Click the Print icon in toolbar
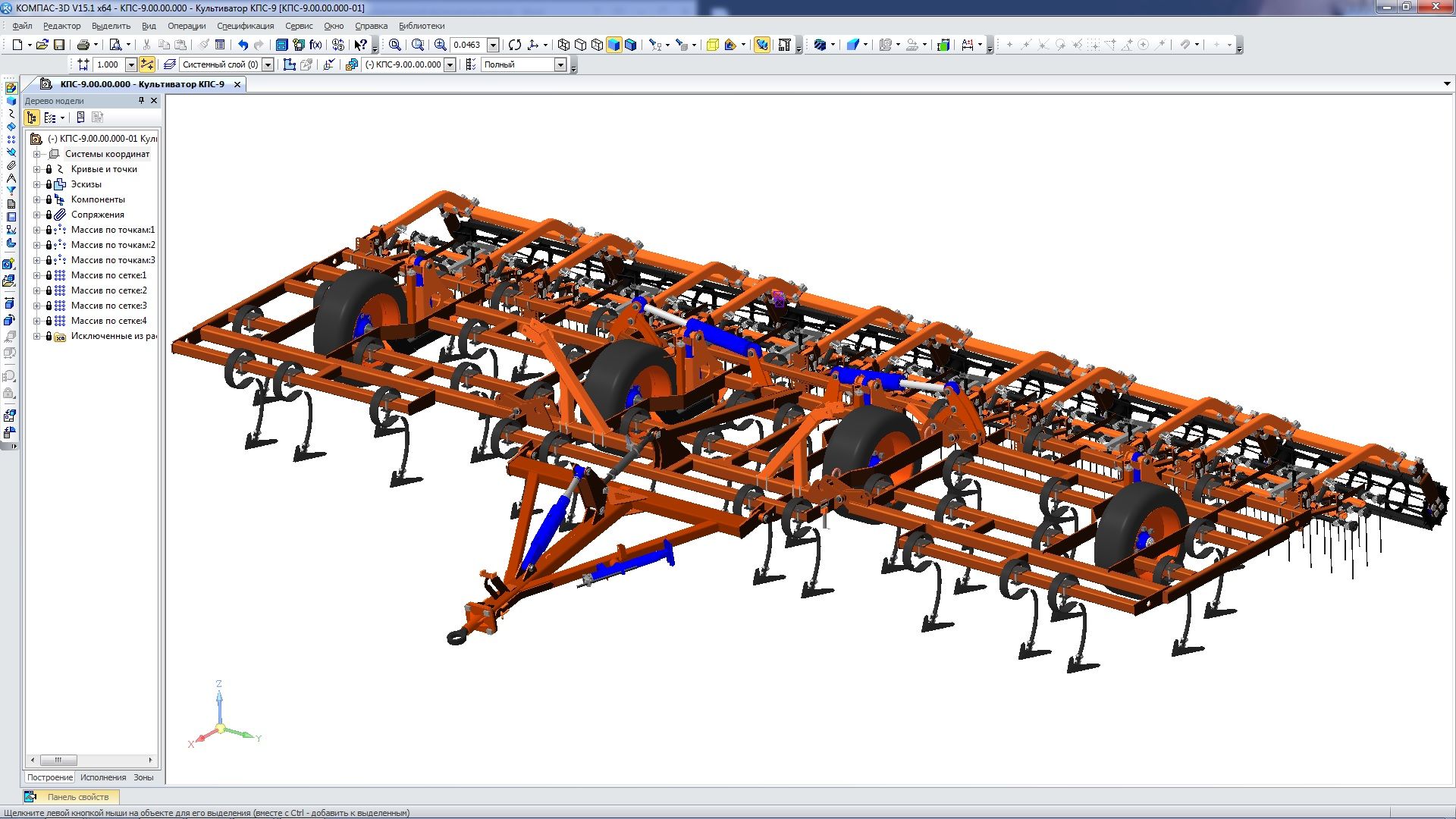The height and width of the screenshot is (819, 1456). [83, 45]
